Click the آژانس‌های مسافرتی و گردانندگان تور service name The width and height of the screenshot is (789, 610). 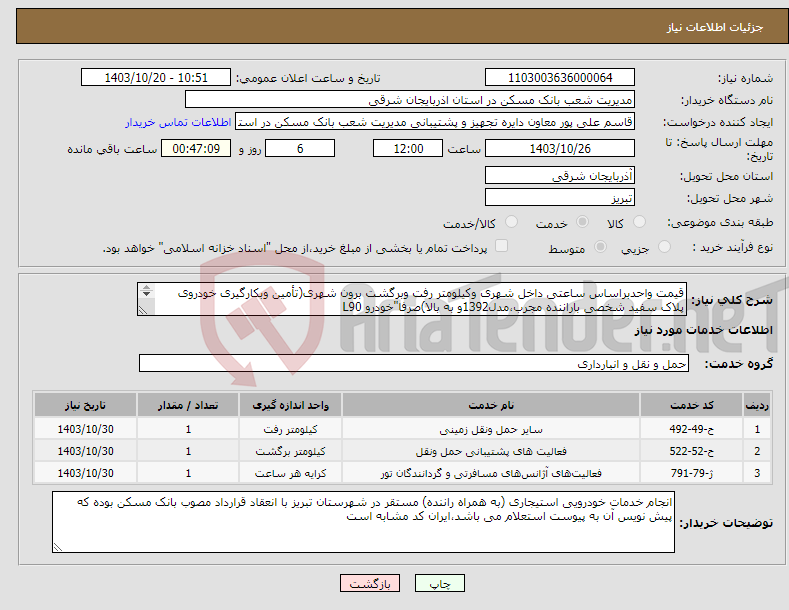pos(491,474)
